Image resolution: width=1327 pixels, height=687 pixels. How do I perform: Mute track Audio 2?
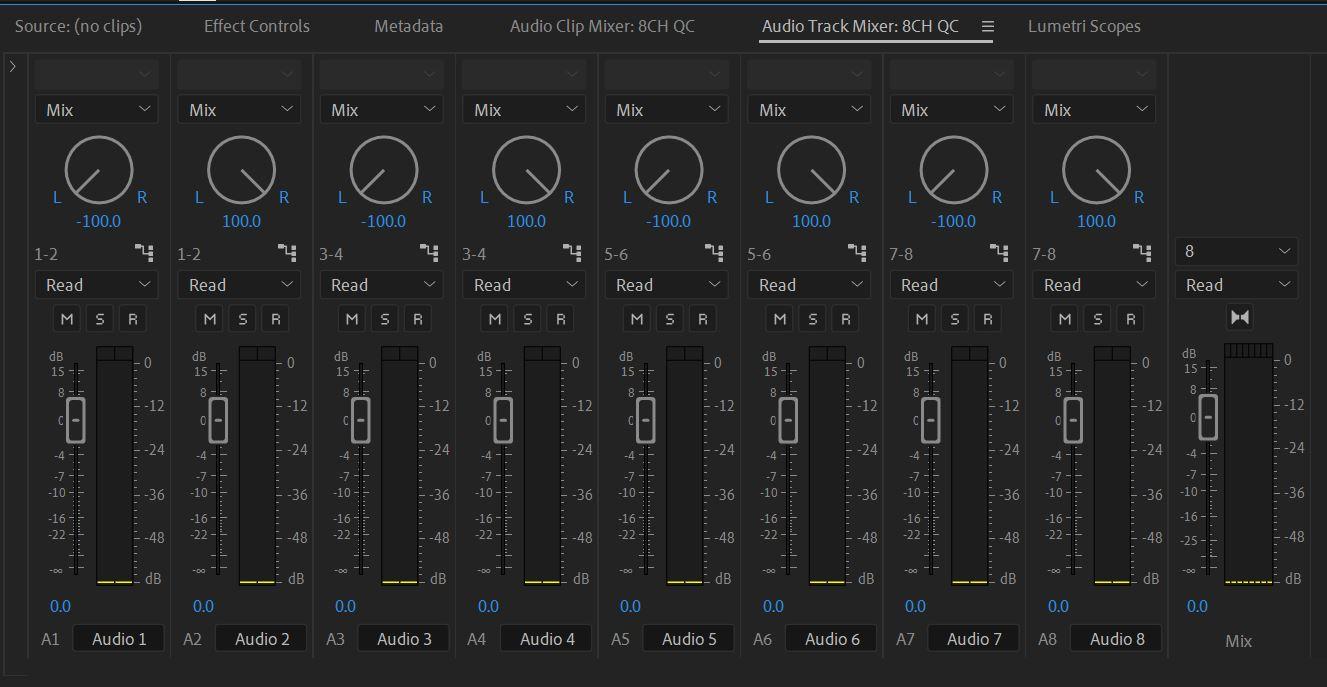click(x=210, y=319)
